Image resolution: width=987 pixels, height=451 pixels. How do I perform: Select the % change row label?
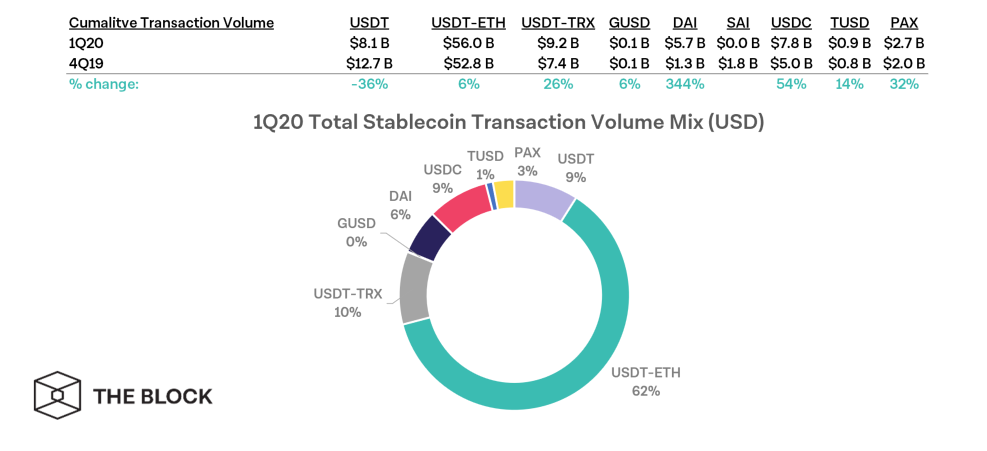point(103,84)
